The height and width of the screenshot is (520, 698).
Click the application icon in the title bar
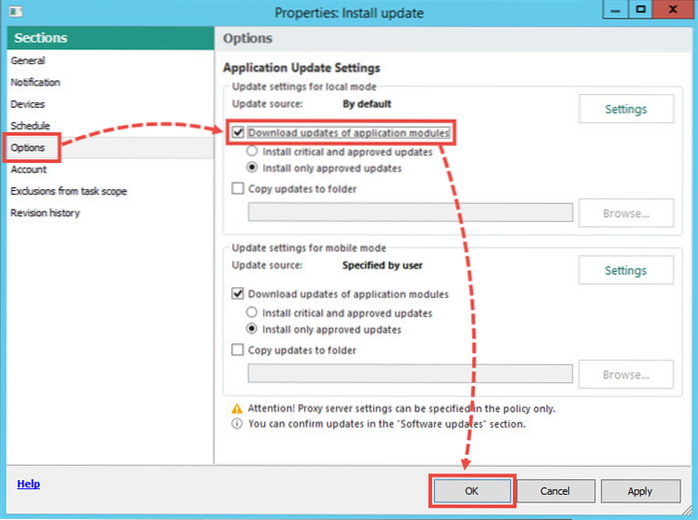pos(18,12)
